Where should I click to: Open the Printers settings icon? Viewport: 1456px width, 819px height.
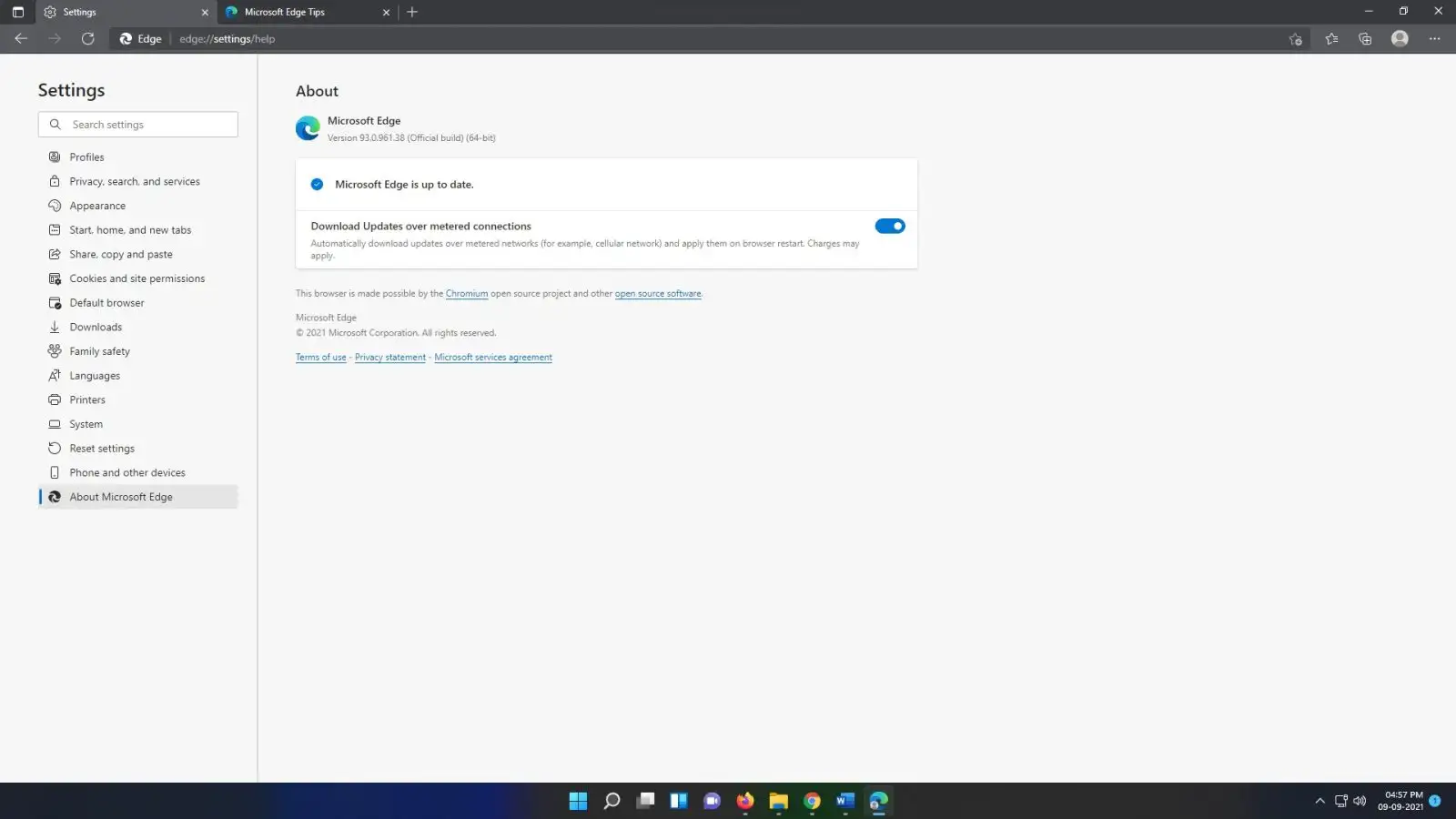tap(55, 399)
